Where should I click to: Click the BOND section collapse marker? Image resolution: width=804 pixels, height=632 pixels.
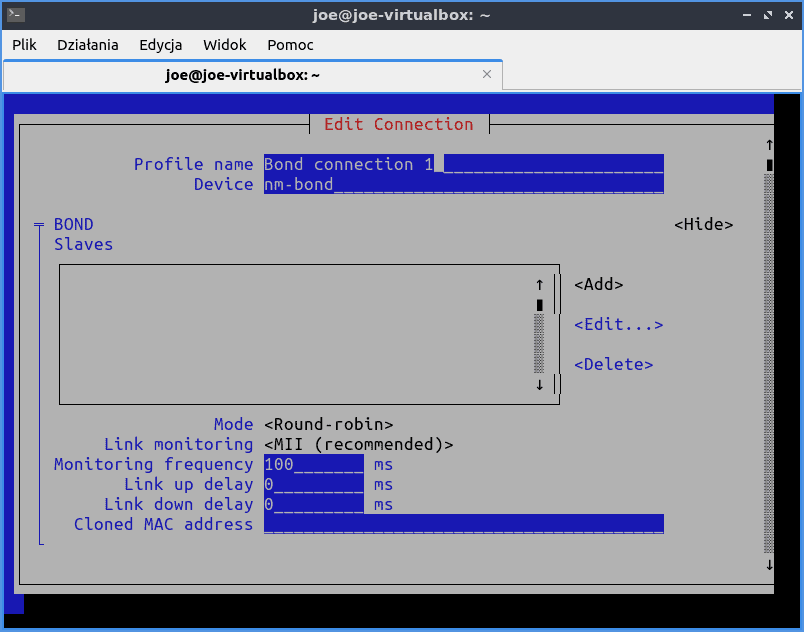(38, 224)
